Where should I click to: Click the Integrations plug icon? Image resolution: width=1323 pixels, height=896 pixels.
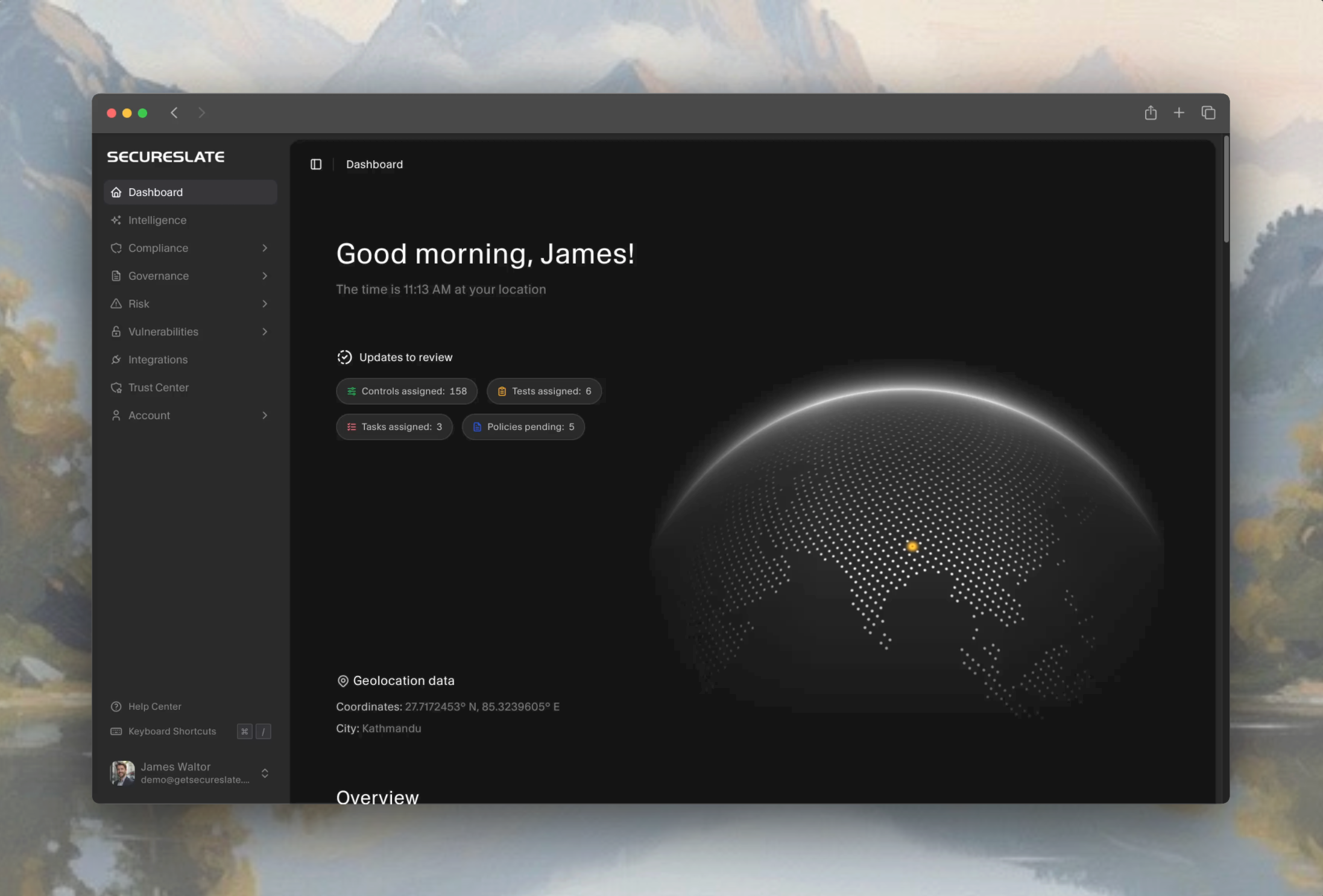[x=116, y=359]
